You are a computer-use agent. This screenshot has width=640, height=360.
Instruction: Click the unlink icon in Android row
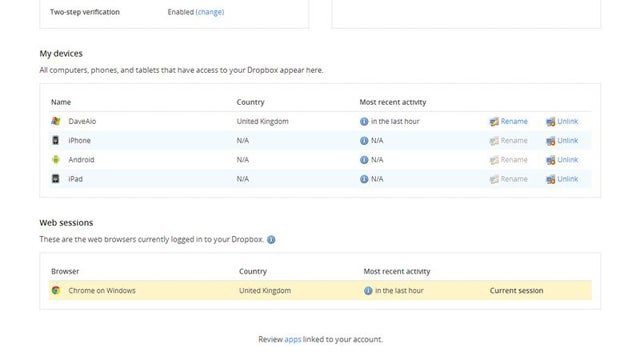click(551, 160)
